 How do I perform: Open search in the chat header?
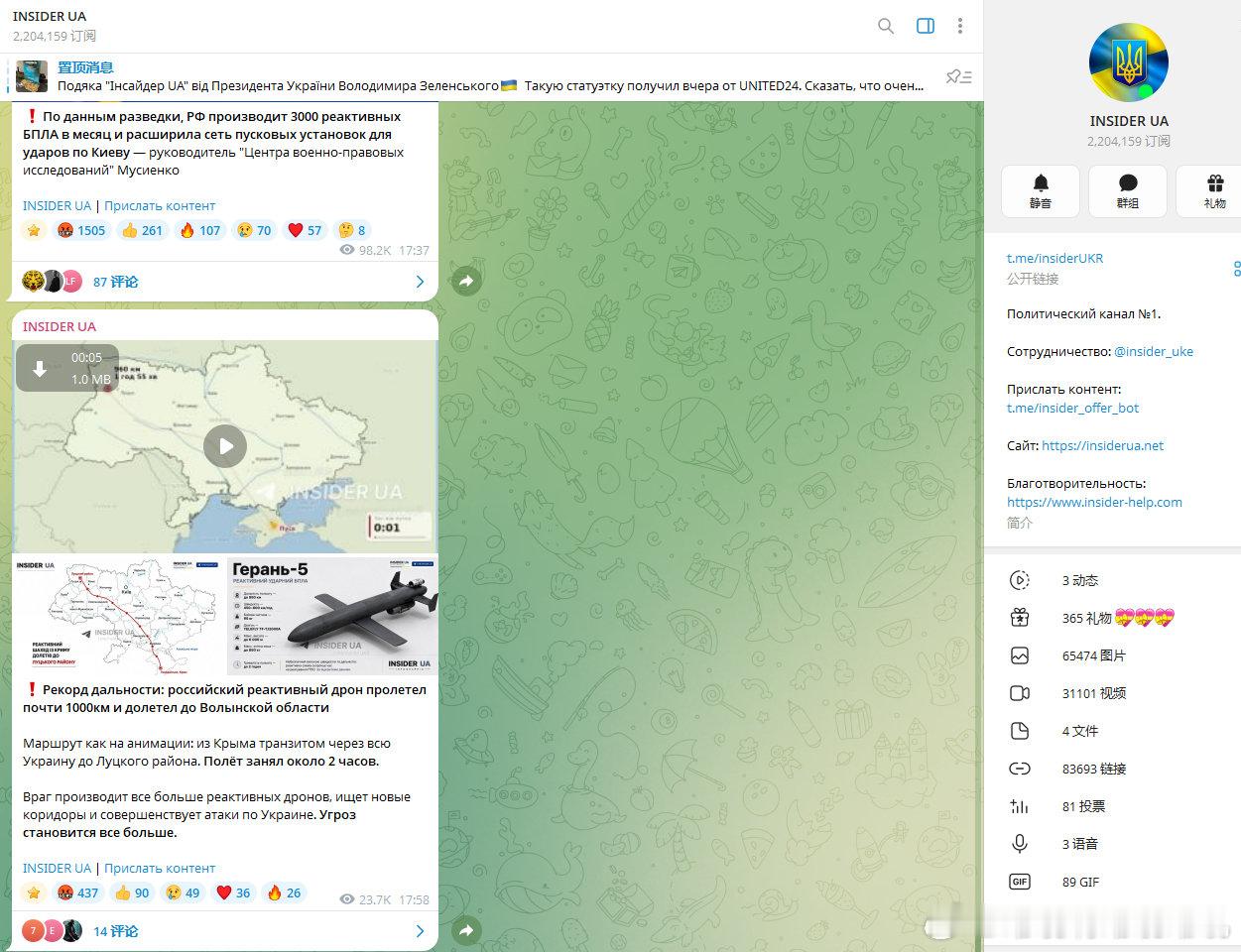[886, 26]
